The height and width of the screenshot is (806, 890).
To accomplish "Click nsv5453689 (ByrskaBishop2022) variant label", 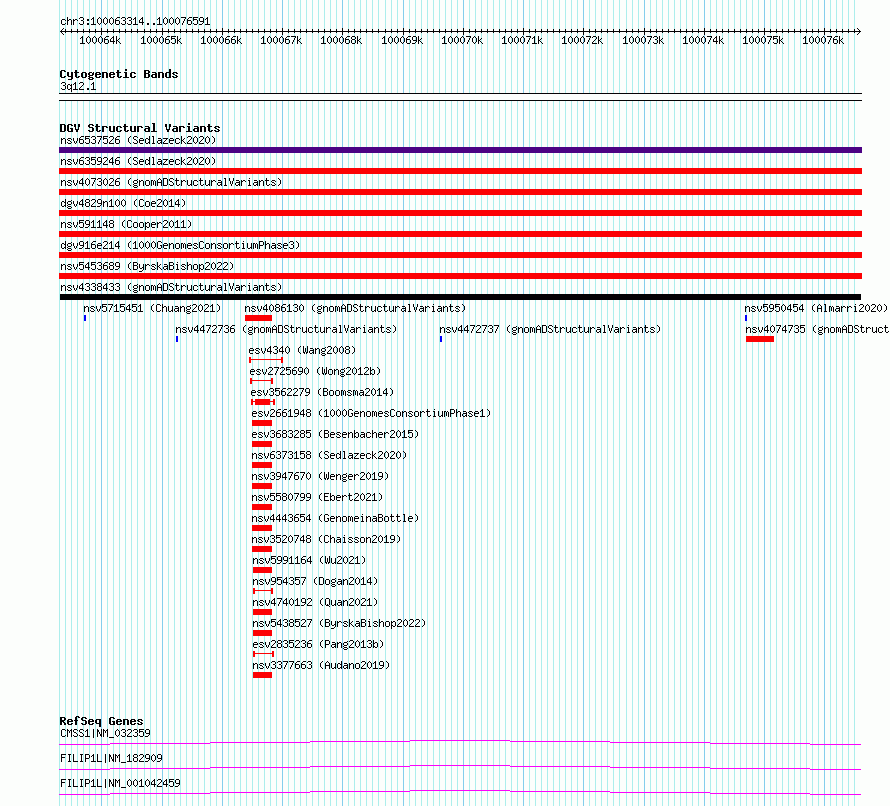I will [147, 266].
